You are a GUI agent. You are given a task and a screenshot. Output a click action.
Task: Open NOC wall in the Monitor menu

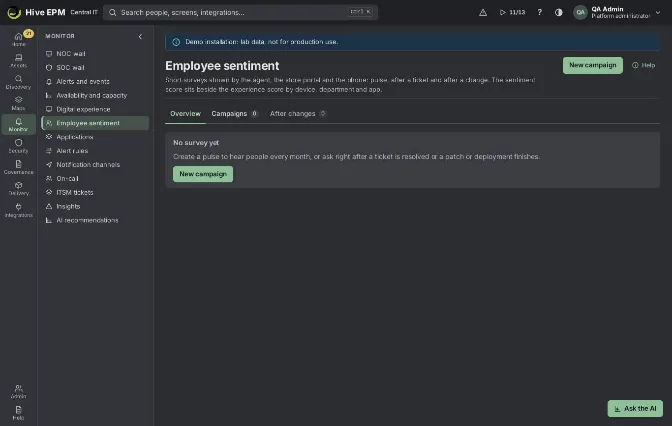(95, 54)
